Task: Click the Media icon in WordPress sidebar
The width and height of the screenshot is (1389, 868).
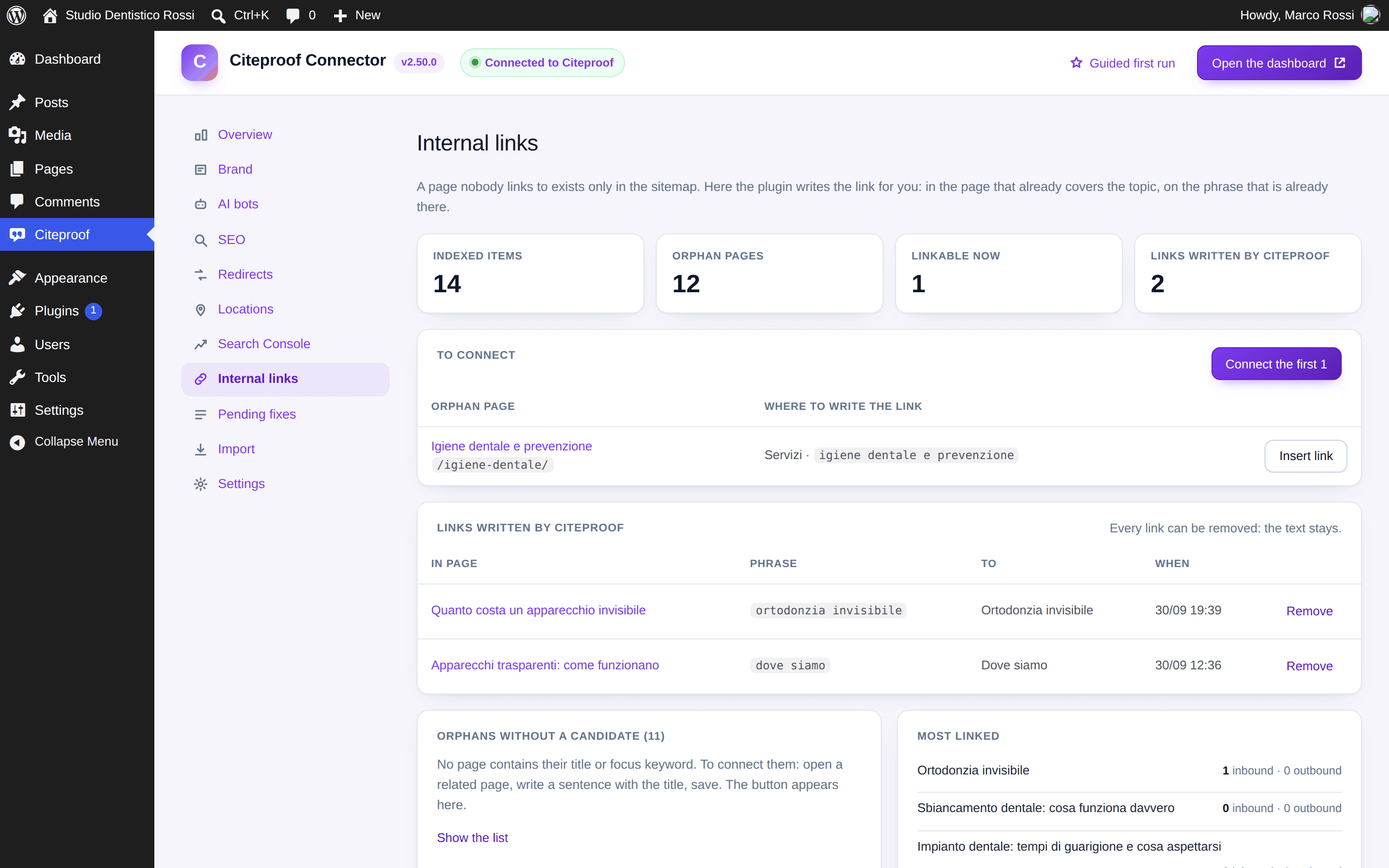Action: pos(17,135)
